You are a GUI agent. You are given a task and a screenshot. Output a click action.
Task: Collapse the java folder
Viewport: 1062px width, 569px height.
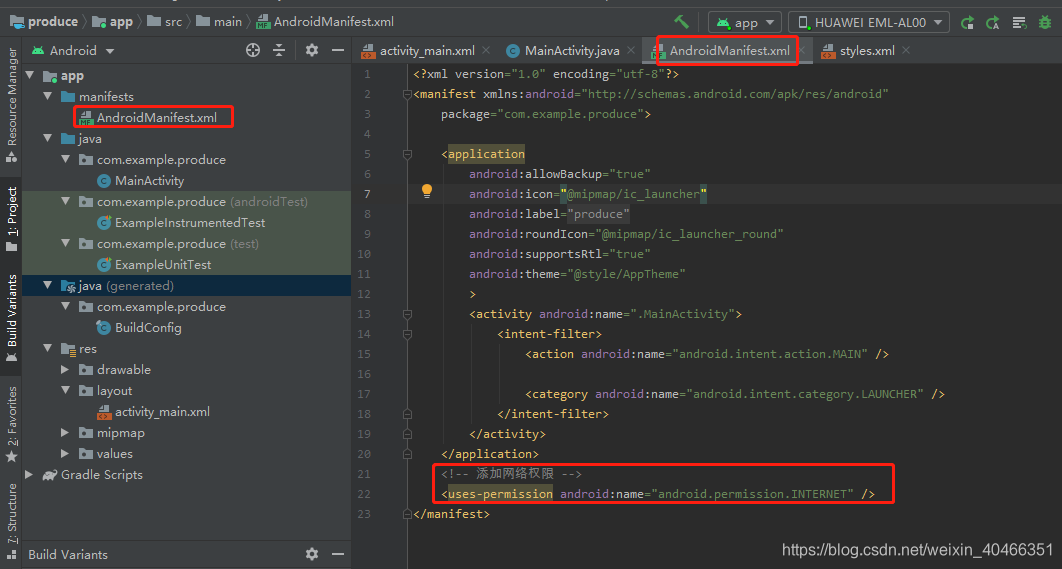[x=47, y=138]
